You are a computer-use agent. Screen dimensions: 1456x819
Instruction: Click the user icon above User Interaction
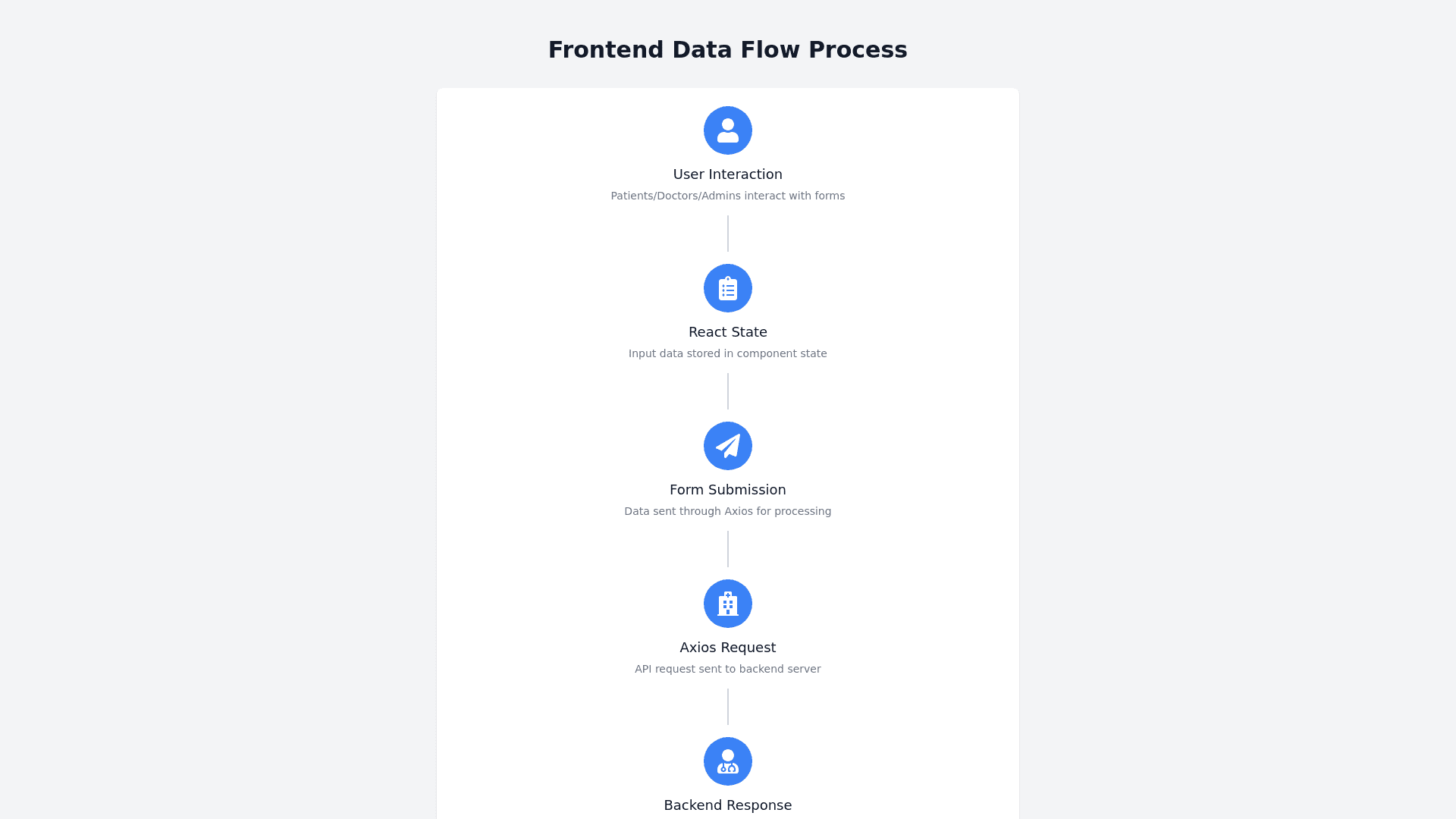(x=728, y=130)
